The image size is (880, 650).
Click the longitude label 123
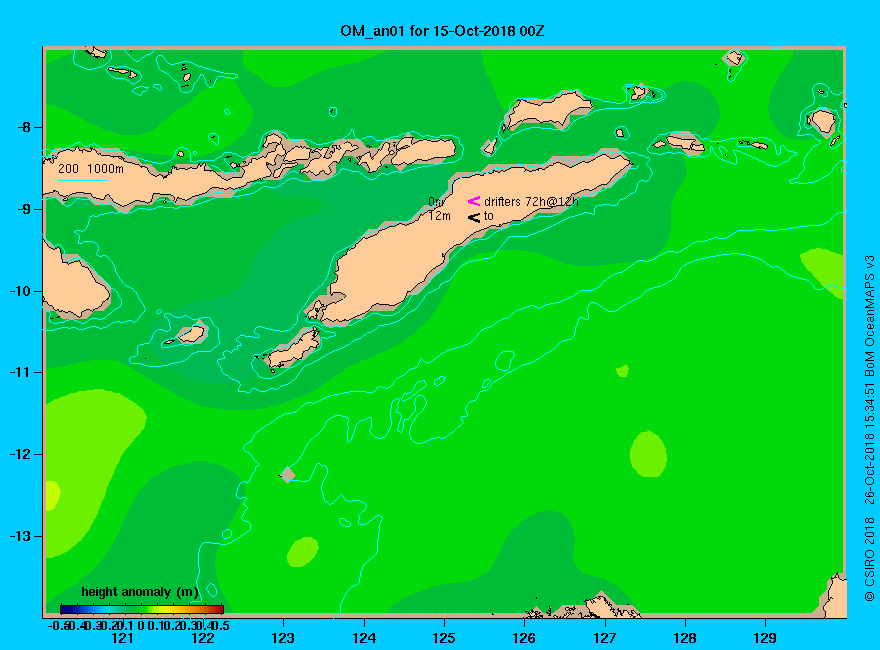pyautogui.click(x=283, y=638)
